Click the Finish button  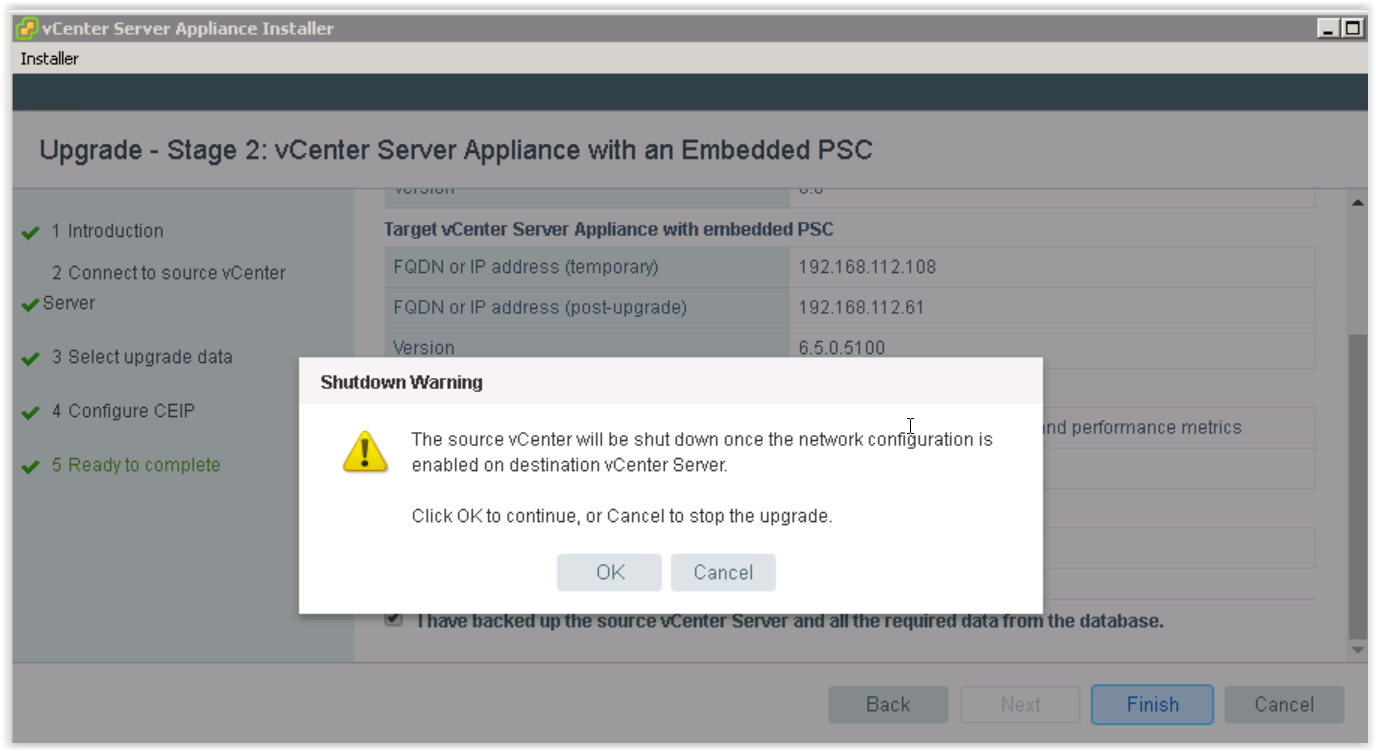[x=1152, y=704]
